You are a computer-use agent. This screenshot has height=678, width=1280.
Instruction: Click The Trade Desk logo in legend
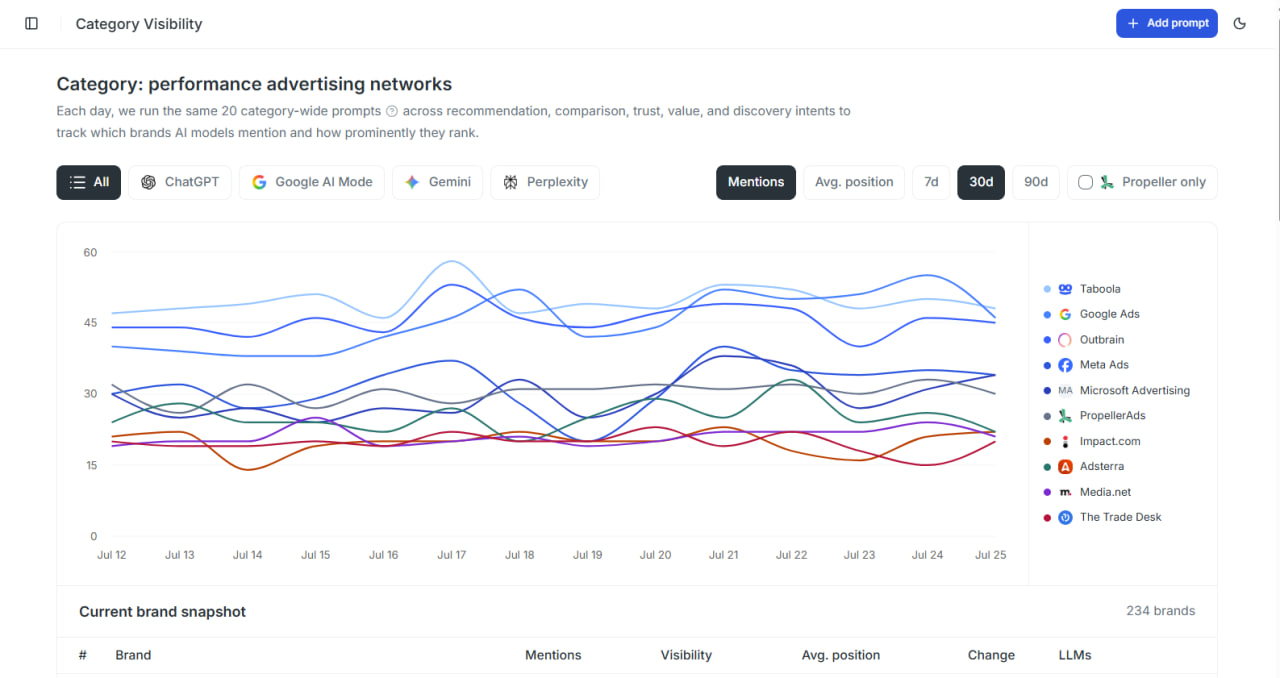tap(1065, 517)
